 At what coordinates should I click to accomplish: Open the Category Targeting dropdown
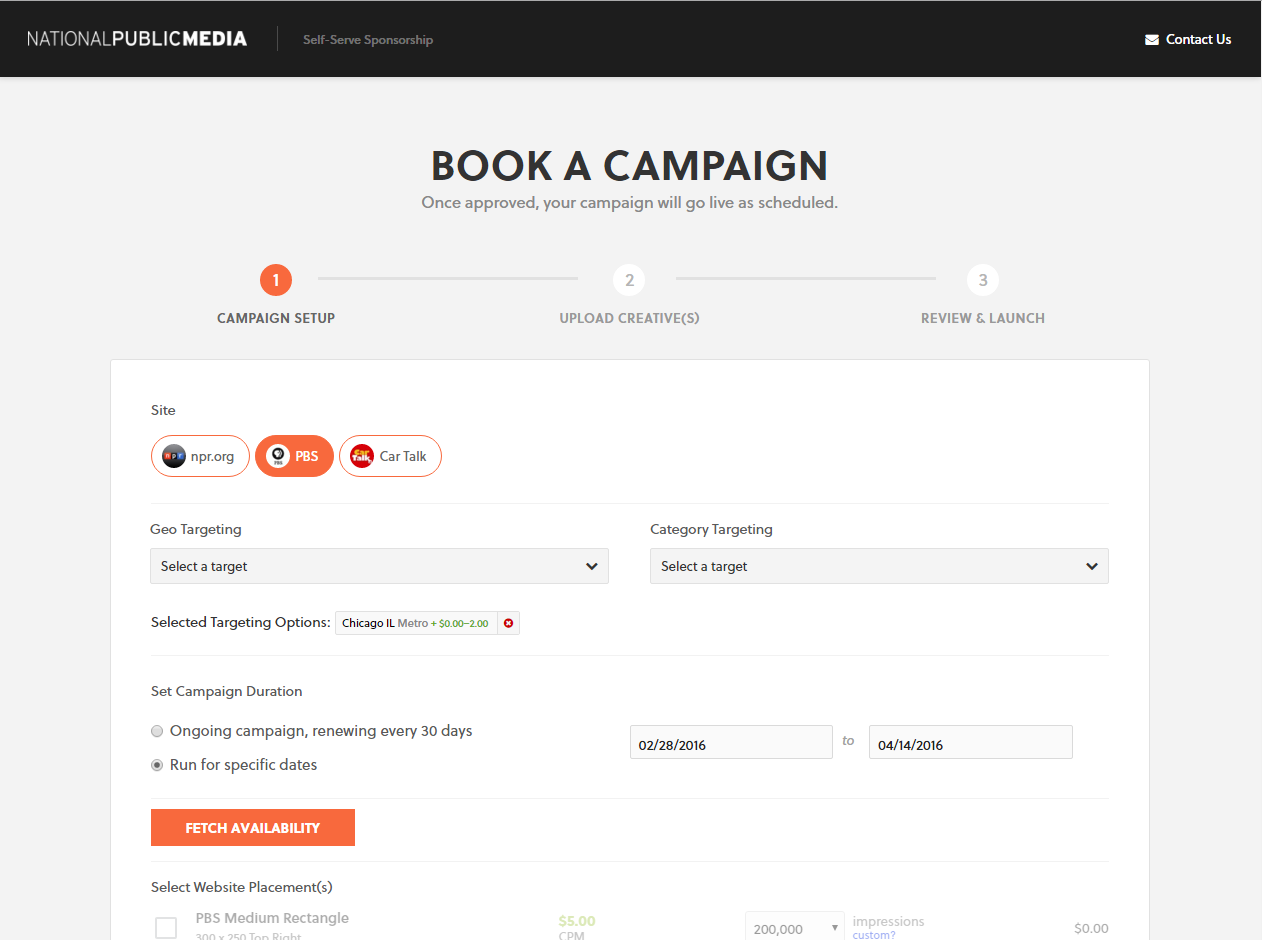[x=879, y=566]
